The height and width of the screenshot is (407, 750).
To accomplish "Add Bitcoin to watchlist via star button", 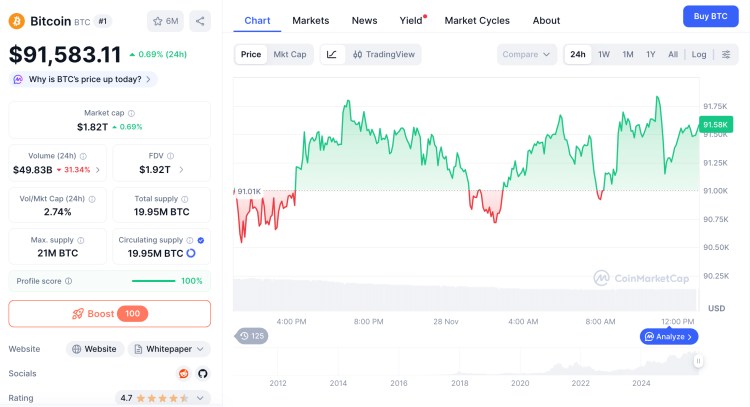I will click(x=165, y=21).
